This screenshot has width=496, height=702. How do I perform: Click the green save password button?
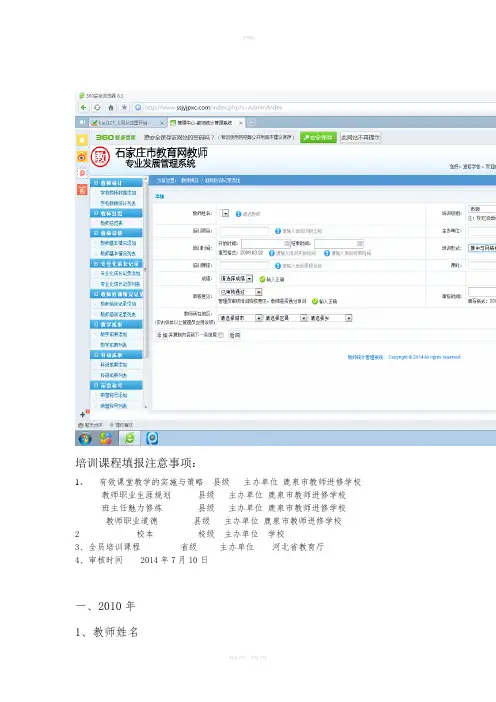[318, 137]
